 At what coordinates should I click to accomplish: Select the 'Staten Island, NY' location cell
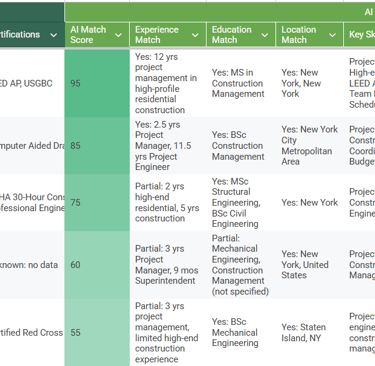pos(310,332)
